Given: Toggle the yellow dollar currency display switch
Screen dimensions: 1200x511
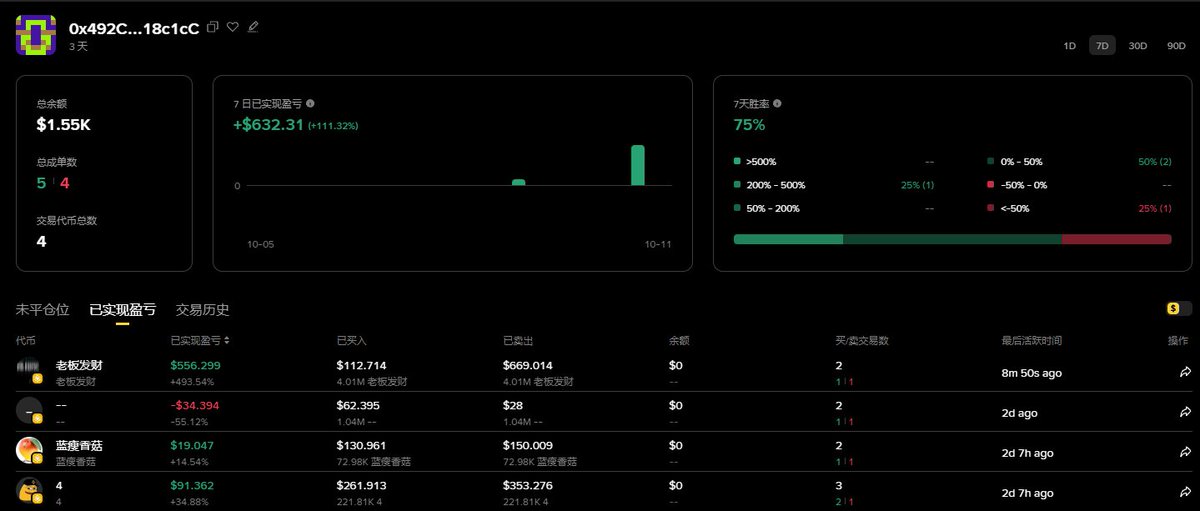Looking at the screenshot, I should (1178, 309).
